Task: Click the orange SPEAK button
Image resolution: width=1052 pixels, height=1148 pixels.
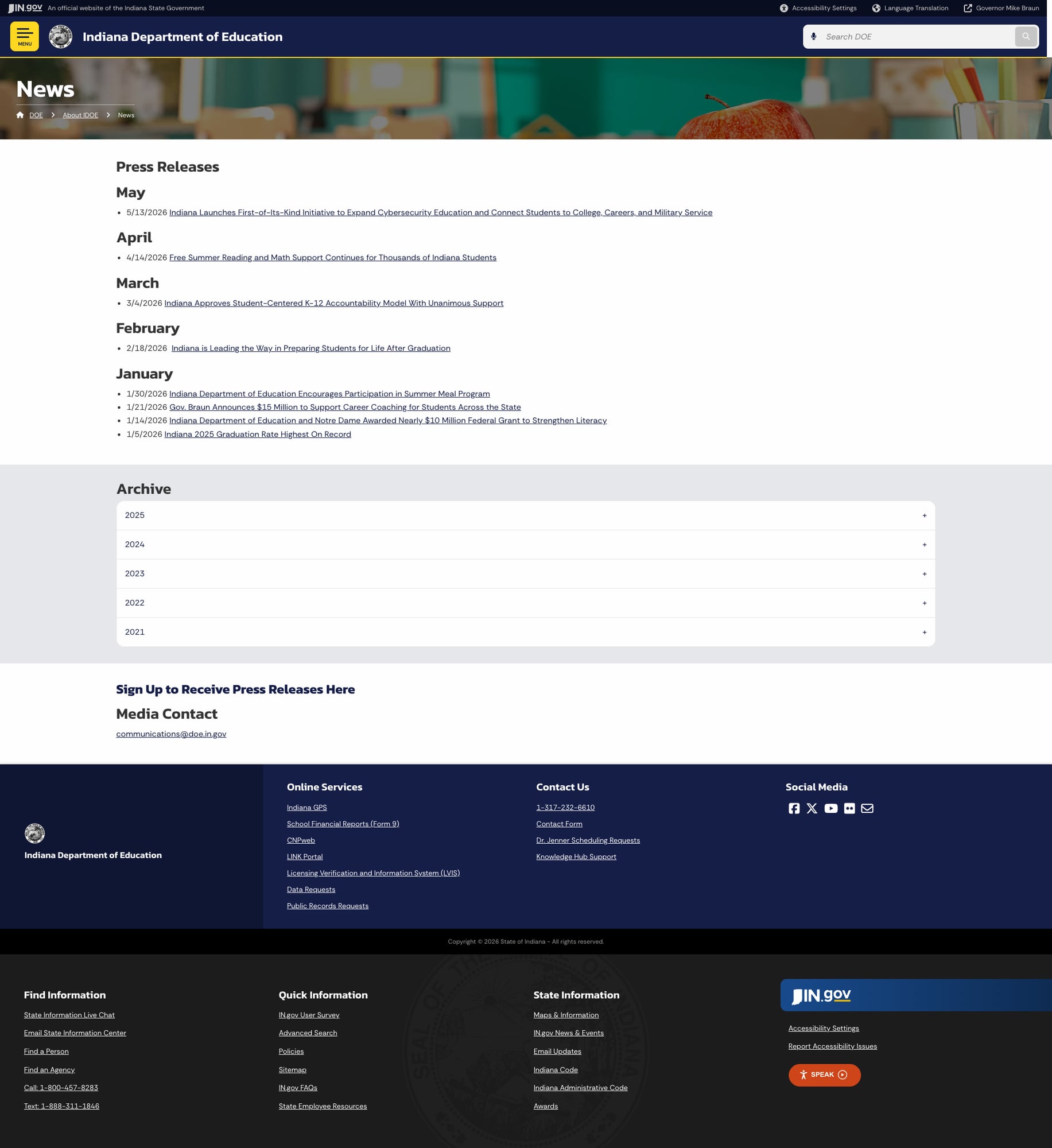Action: click(x=824, y=1075)
